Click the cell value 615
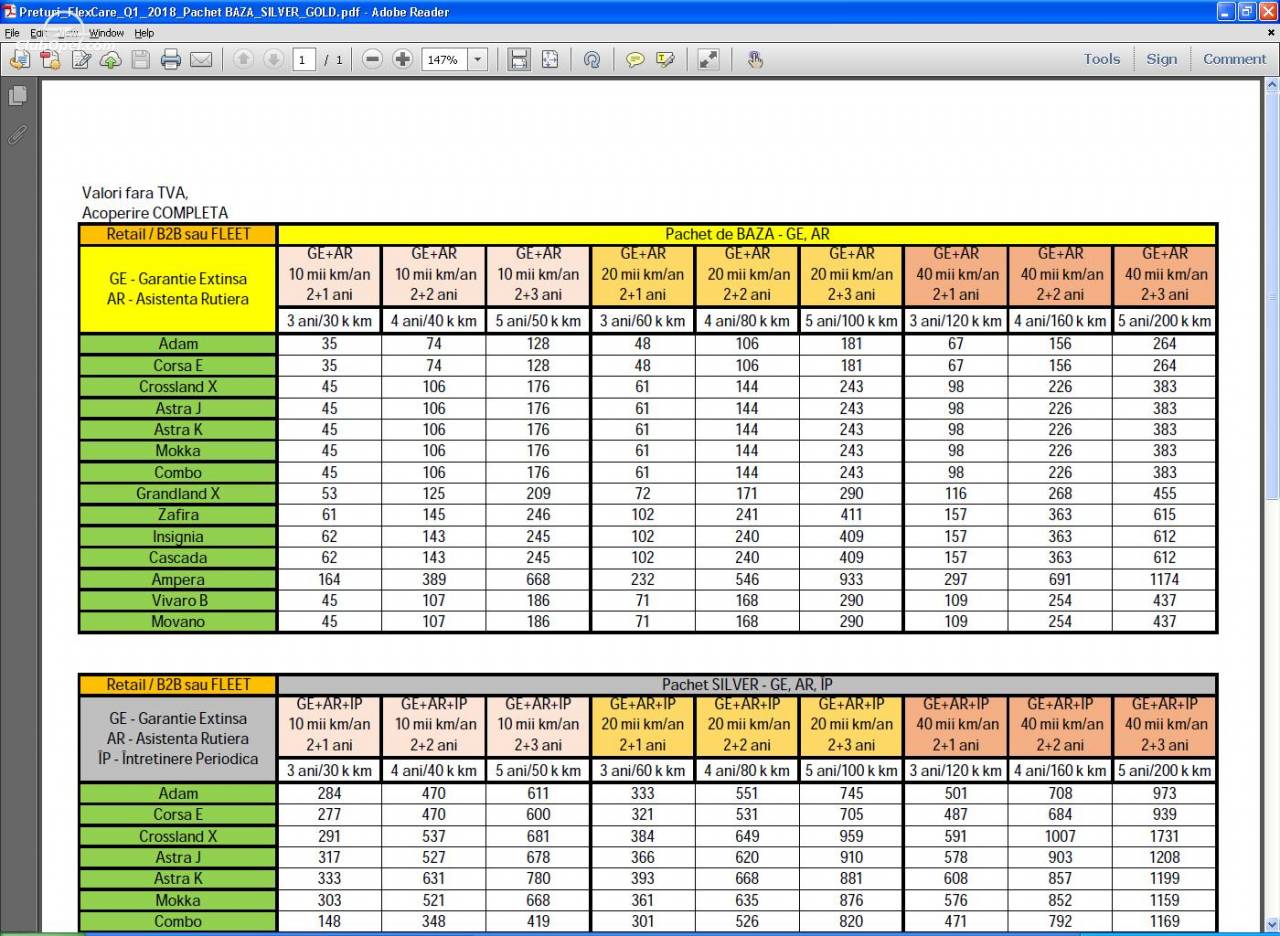 [x=1165, y=515]
